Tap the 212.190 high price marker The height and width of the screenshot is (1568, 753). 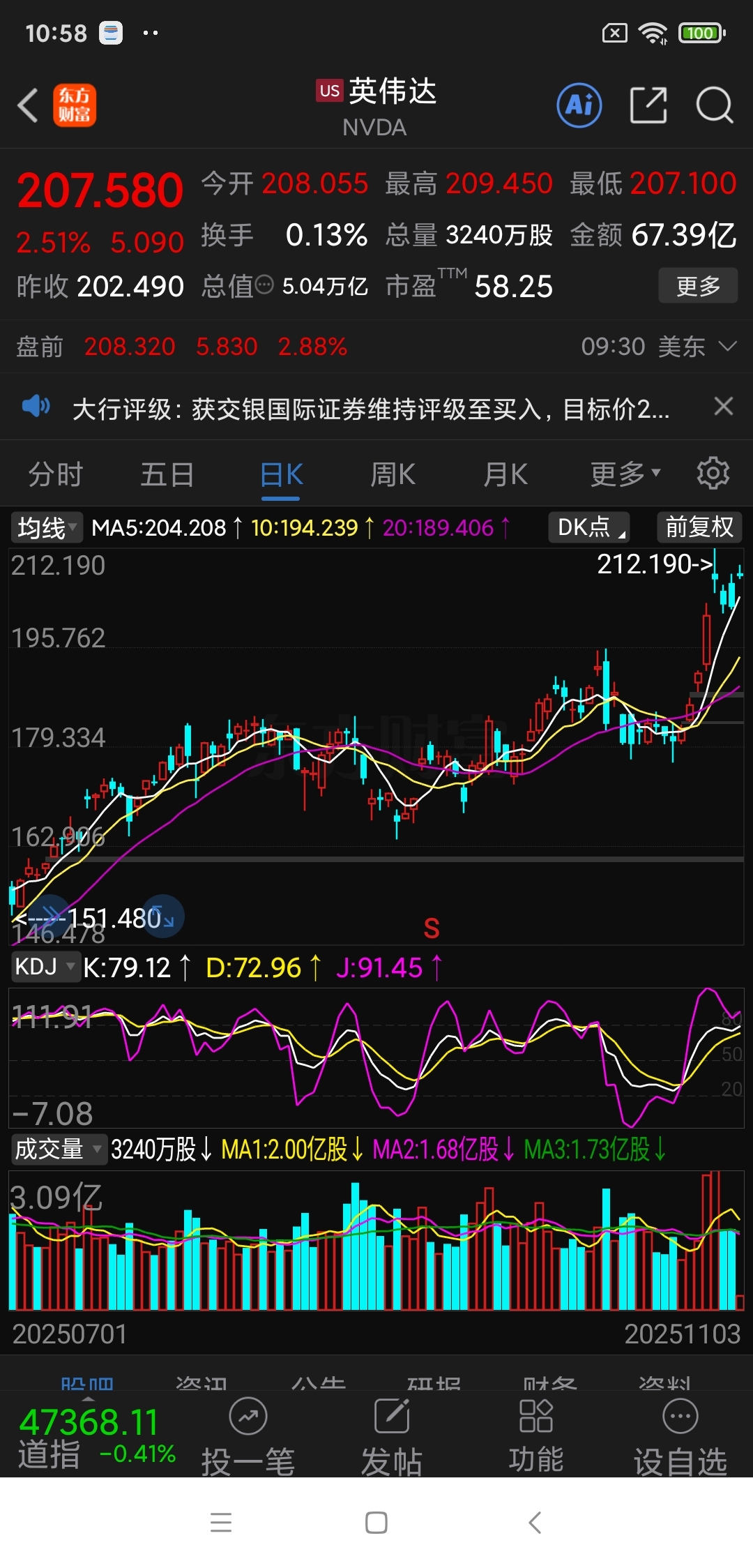click(655, 564)
